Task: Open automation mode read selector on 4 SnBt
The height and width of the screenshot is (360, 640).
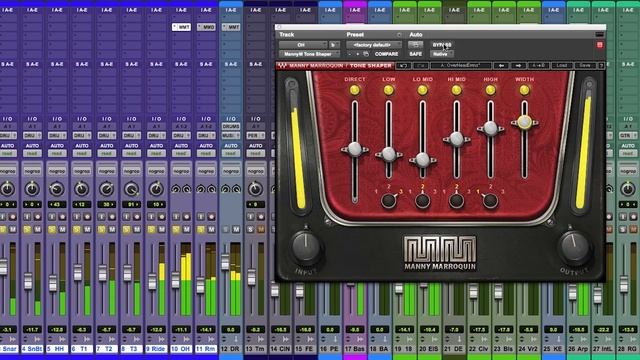Action: point(32,153)
